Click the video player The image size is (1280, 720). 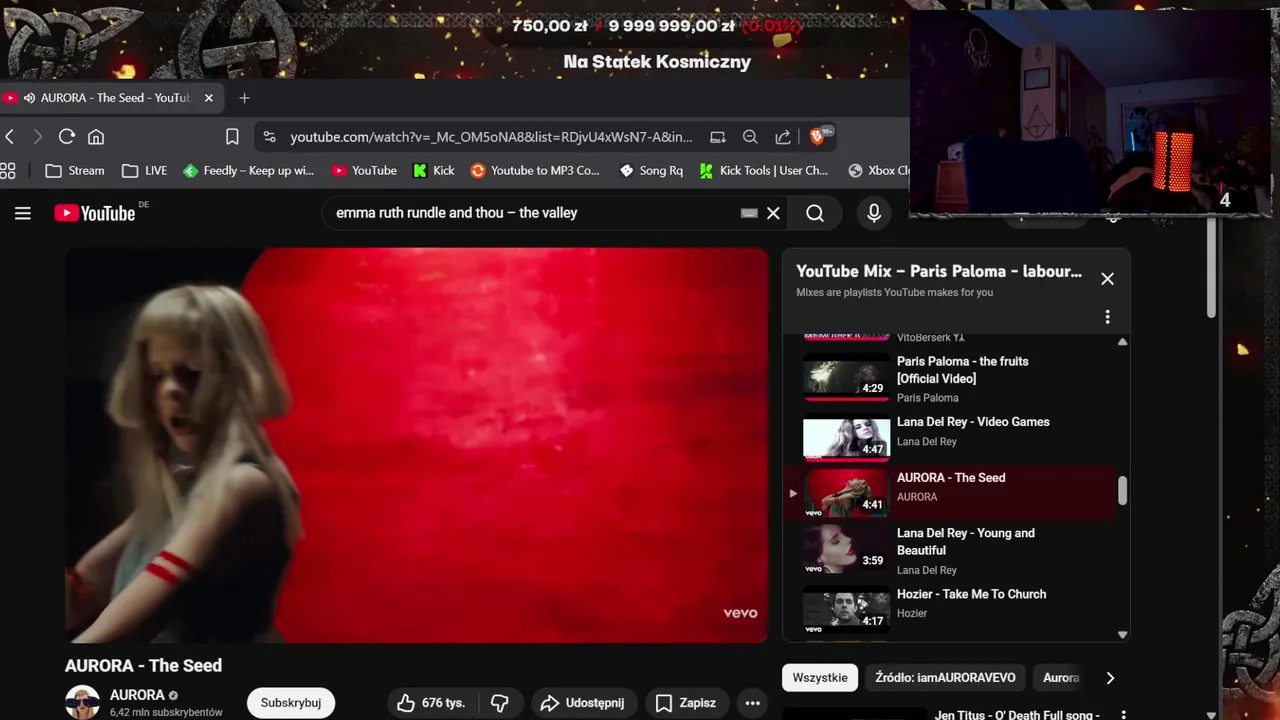[416, 445]
